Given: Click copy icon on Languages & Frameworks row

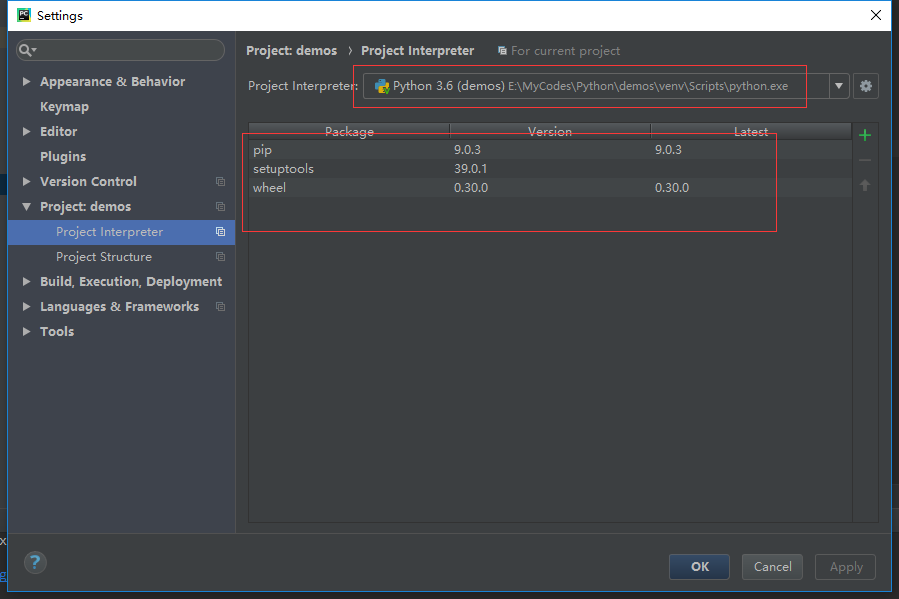Looking at the screenshot, I should (x=220, y=307).
